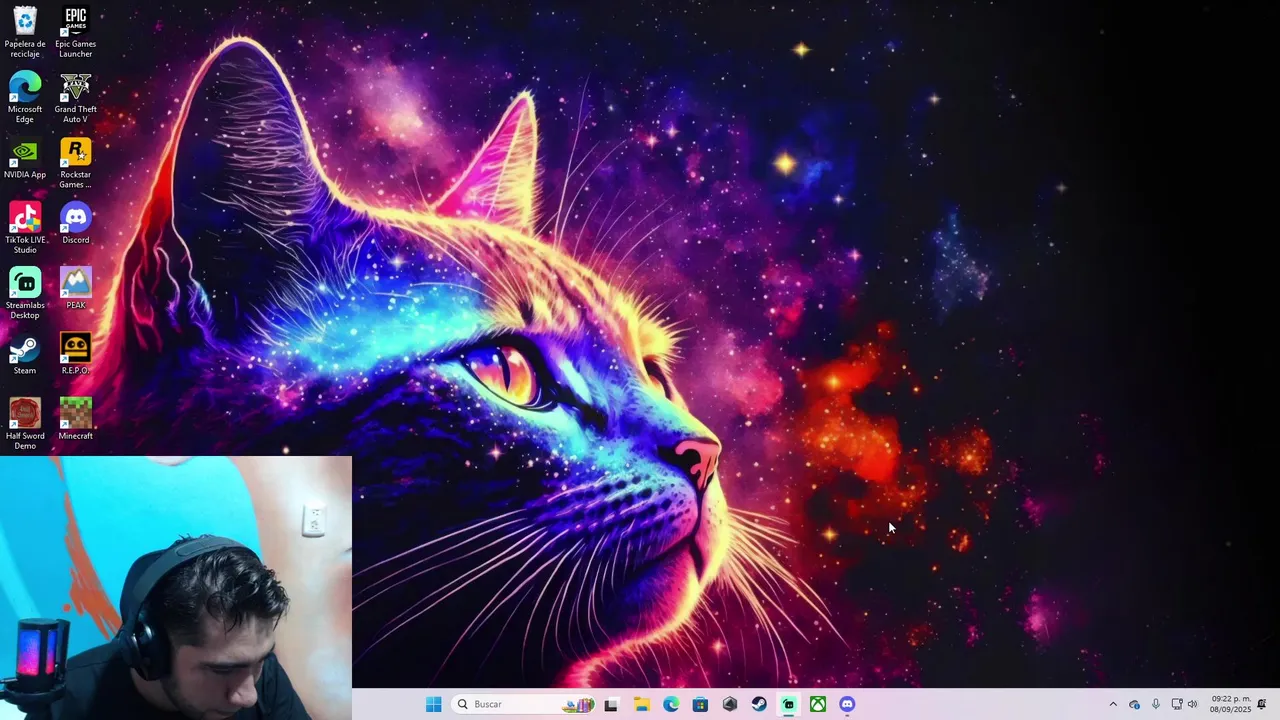Select Streamlabs Desktop shortcut on desktop
The height and width of the screenshot is (720, 1280).
pos(25,294)
